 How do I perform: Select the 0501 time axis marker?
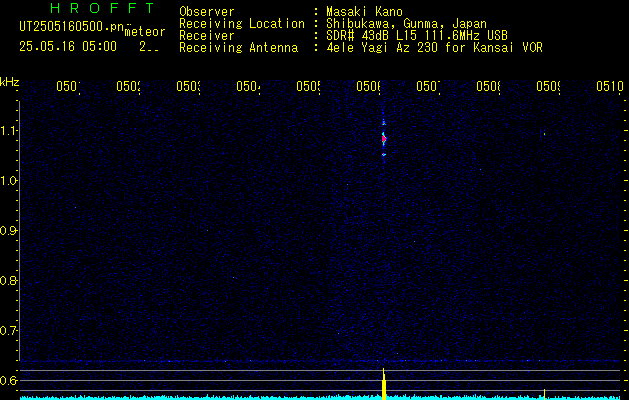(68, 86)
